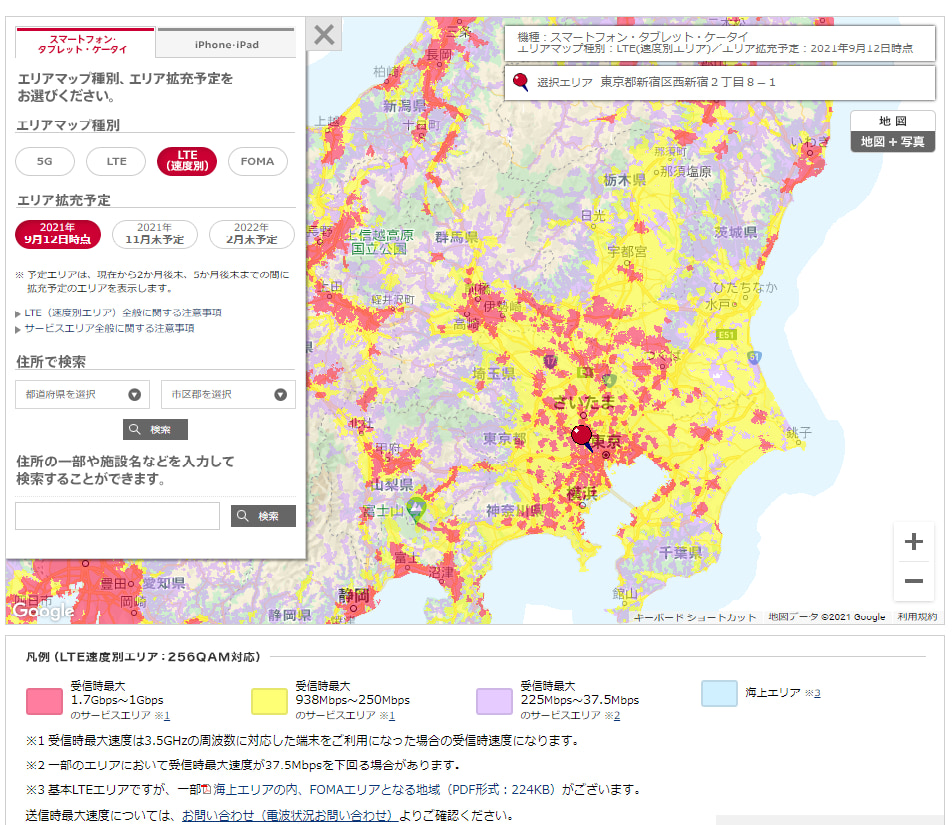Click 千葉県 label on the map
Image resolution: width=952 pixels, height=825 pixels.
click(x=681, y=552)
